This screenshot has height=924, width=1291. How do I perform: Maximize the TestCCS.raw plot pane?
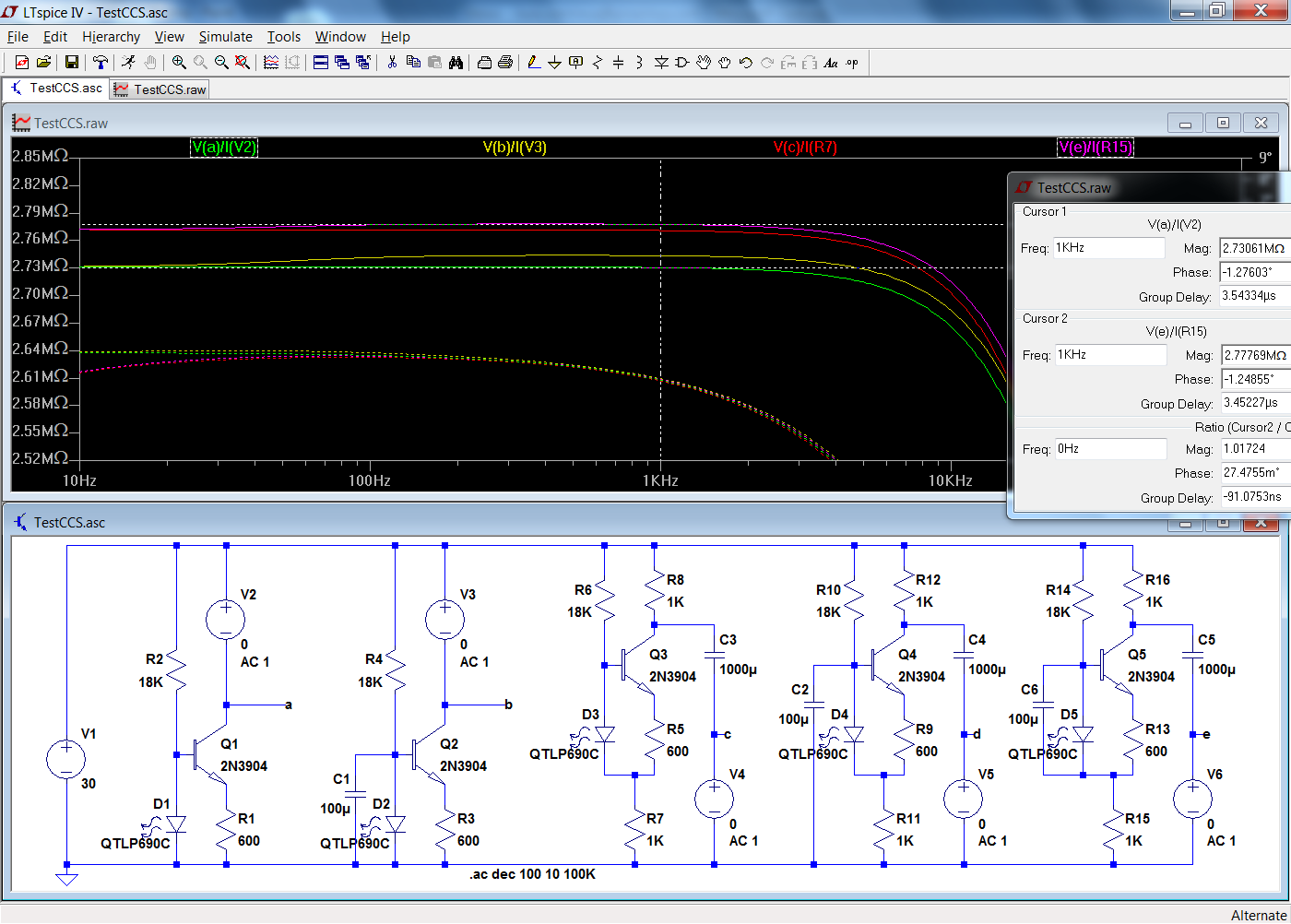tap(1223, 123)
